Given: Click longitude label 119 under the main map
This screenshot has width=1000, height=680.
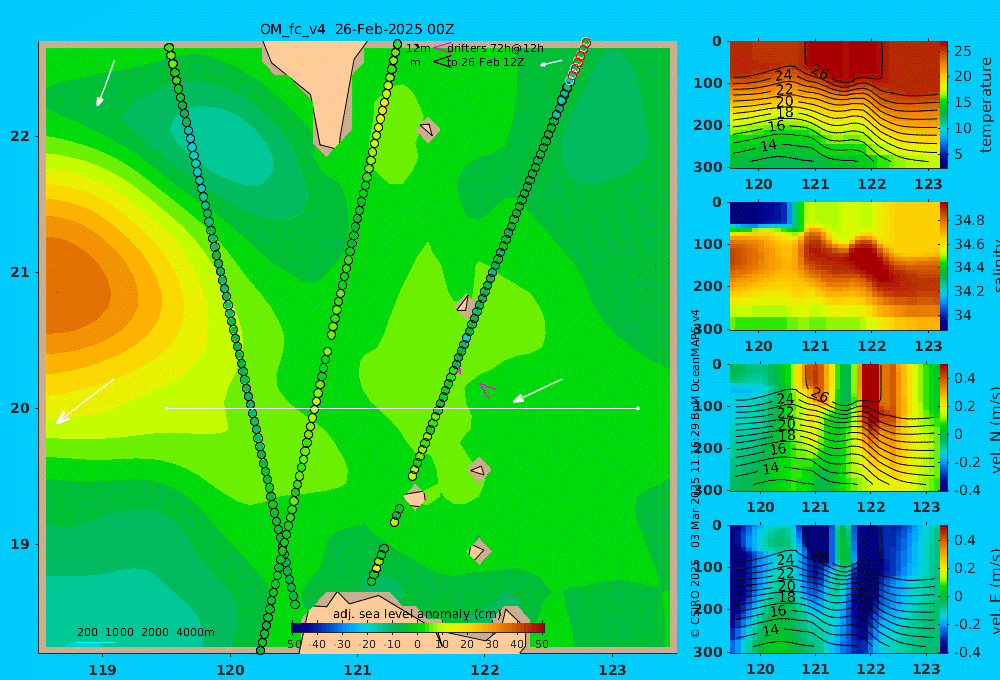Looking at the screenshot, I should [x=102, y=670].
